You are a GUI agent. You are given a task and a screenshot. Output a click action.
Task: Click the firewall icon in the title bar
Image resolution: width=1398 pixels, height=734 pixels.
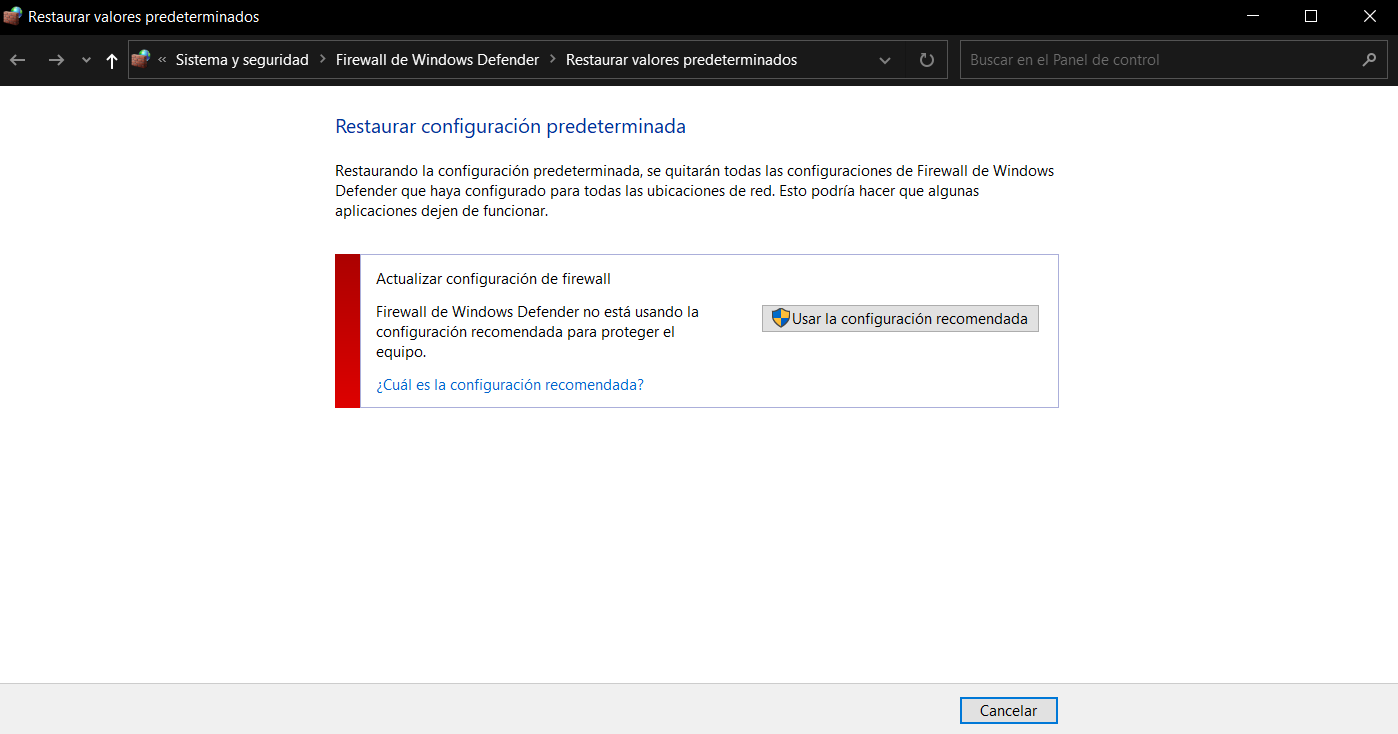point(13,16)
